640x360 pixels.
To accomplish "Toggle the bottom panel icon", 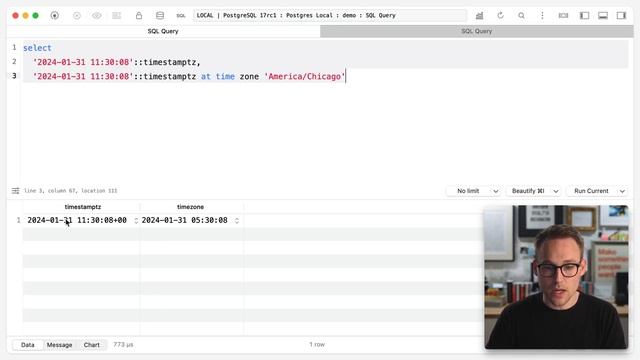I will [x=603, y=16].
